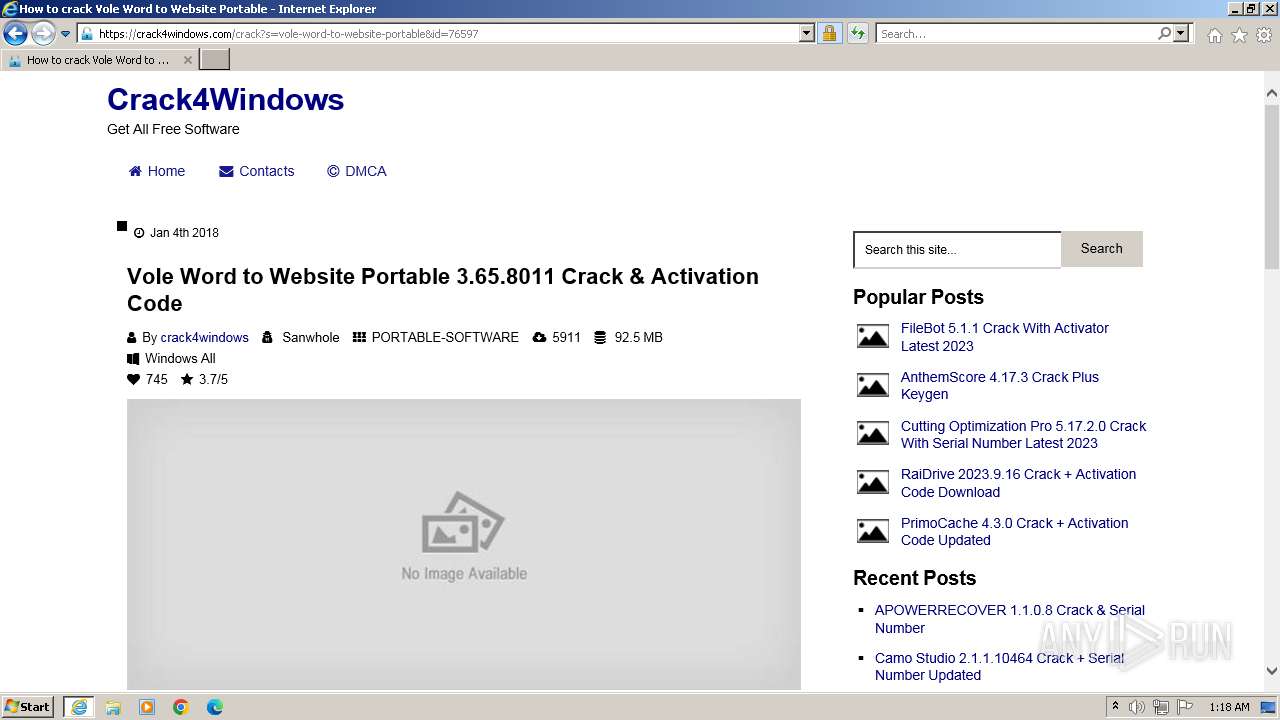
Task: Click the FileBot post thumbnail image
Action: coord(873,336)
